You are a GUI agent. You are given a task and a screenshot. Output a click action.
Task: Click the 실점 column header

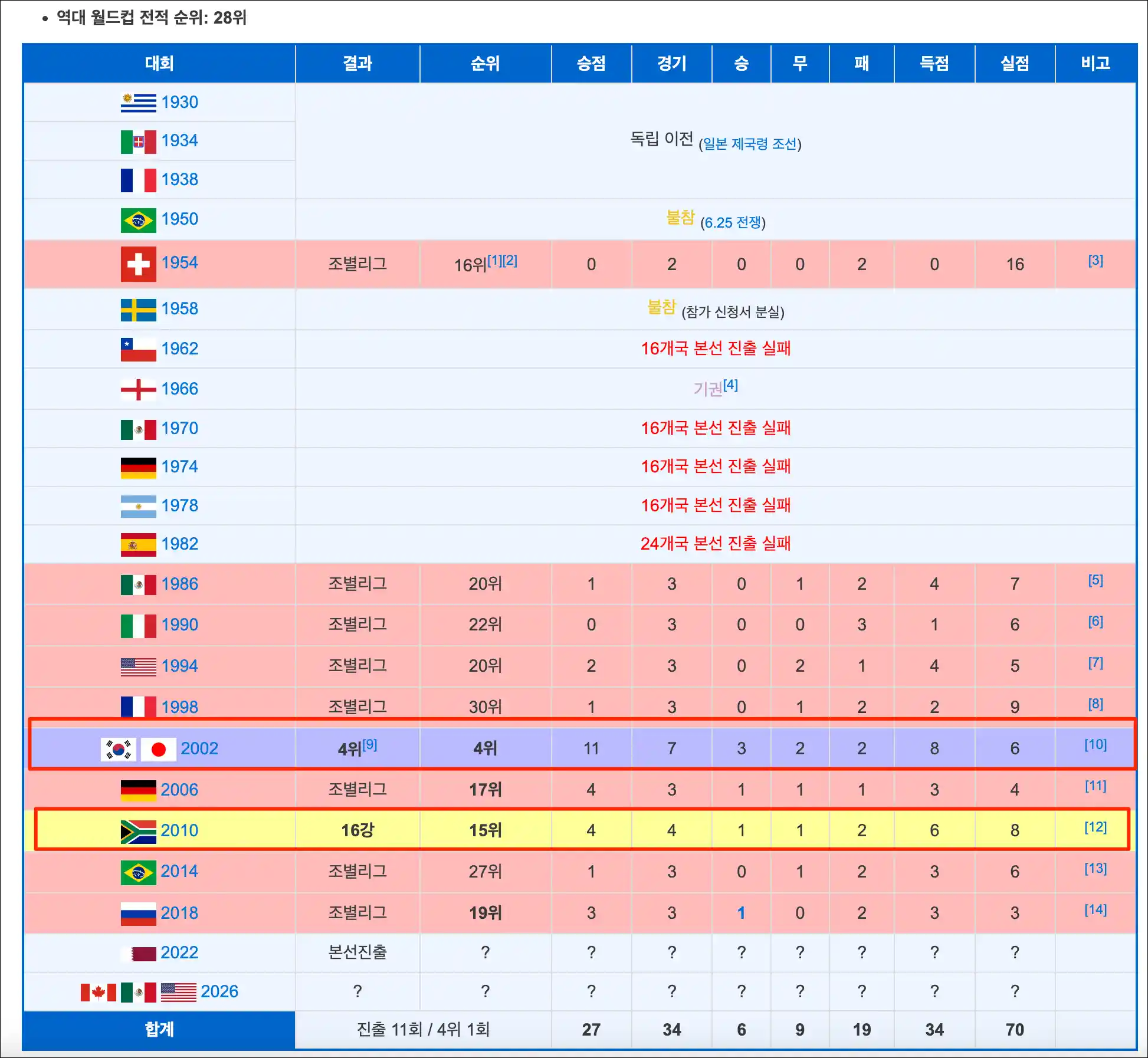click(1015, 63)
